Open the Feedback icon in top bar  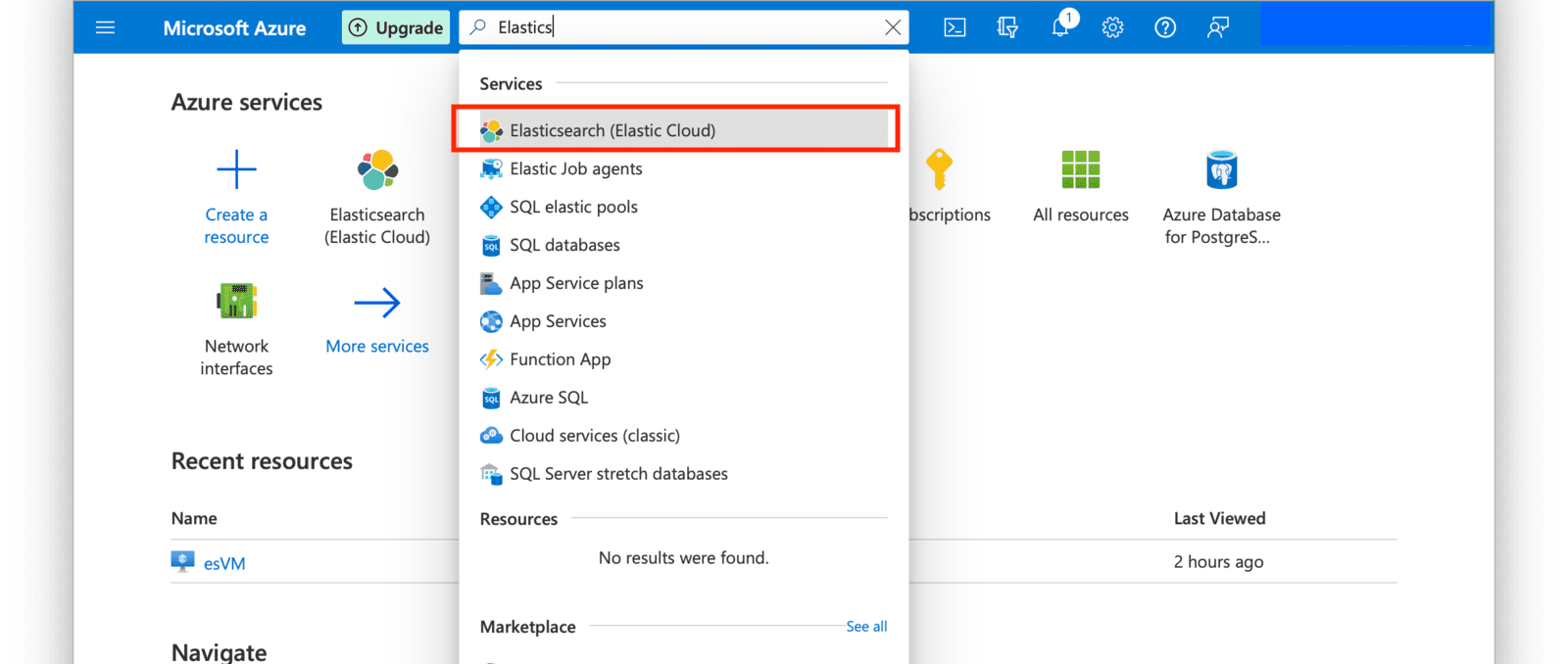tap(1217, 27)
